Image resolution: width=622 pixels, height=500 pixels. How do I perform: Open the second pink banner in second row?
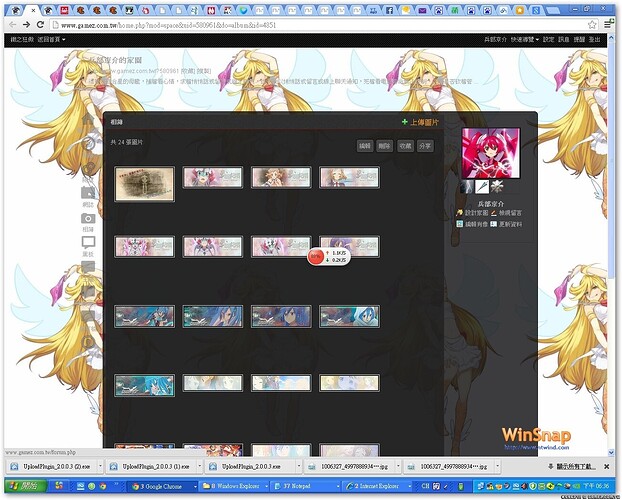[213, 246]
